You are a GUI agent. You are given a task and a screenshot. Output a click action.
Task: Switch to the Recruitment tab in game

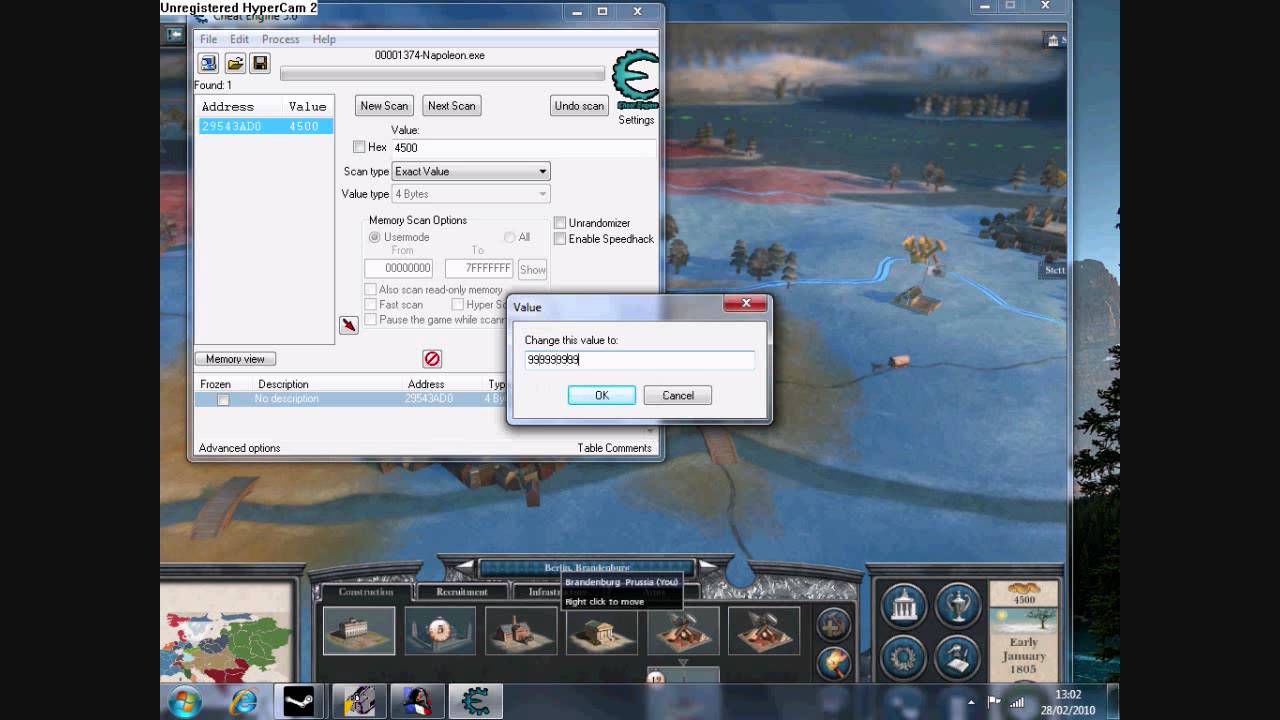[x=462, y=591]
